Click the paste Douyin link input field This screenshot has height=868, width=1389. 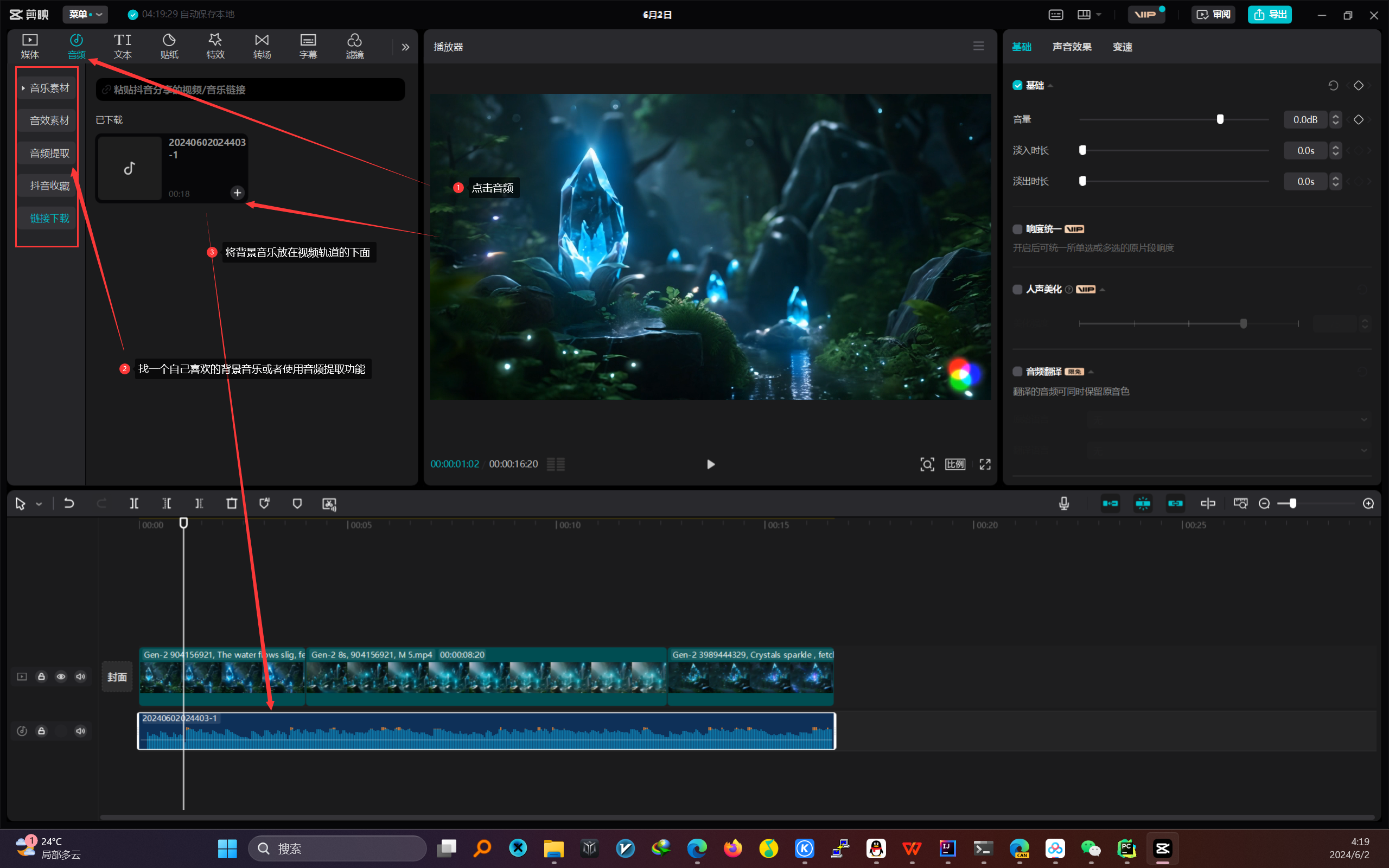tap(250, 90)
